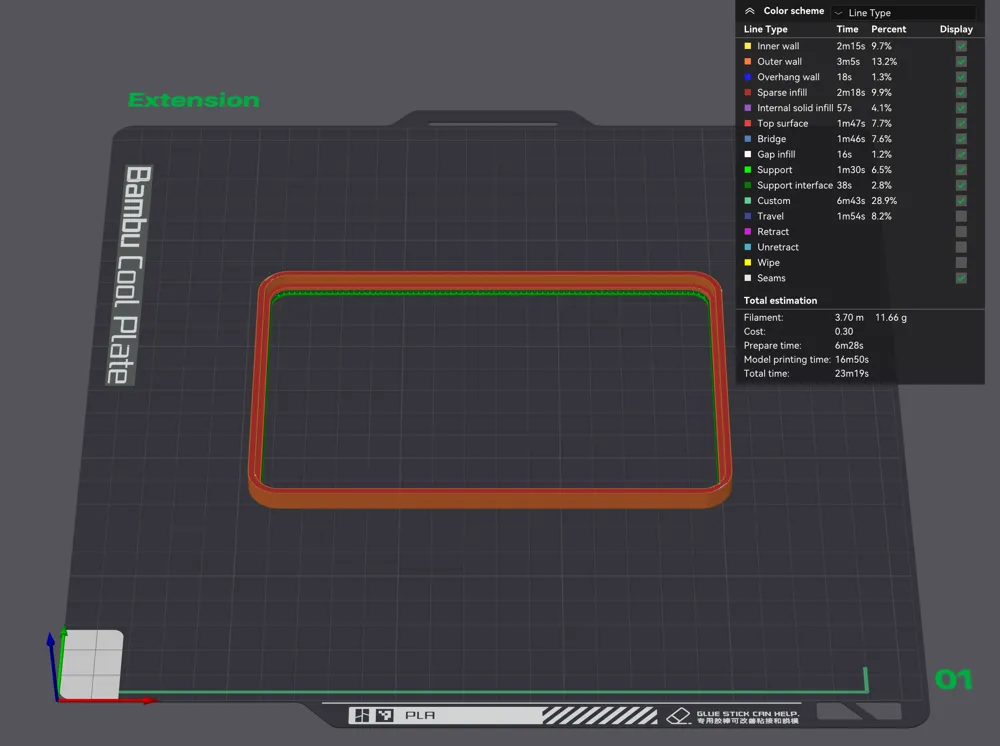
Task: Hide Support interface lines
Action: (x=961, y=185)
